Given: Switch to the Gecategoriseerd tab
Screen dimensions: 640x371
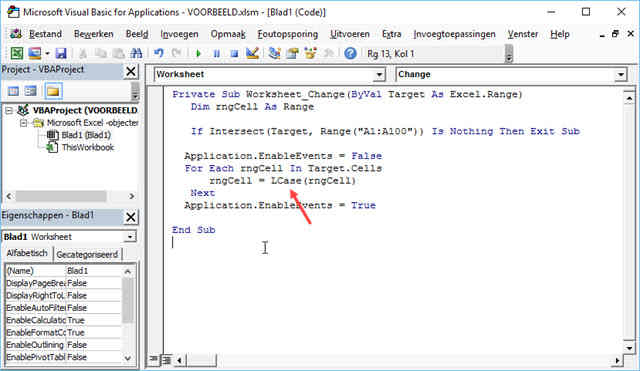Looking at the screenshot, I should point(87,254).
